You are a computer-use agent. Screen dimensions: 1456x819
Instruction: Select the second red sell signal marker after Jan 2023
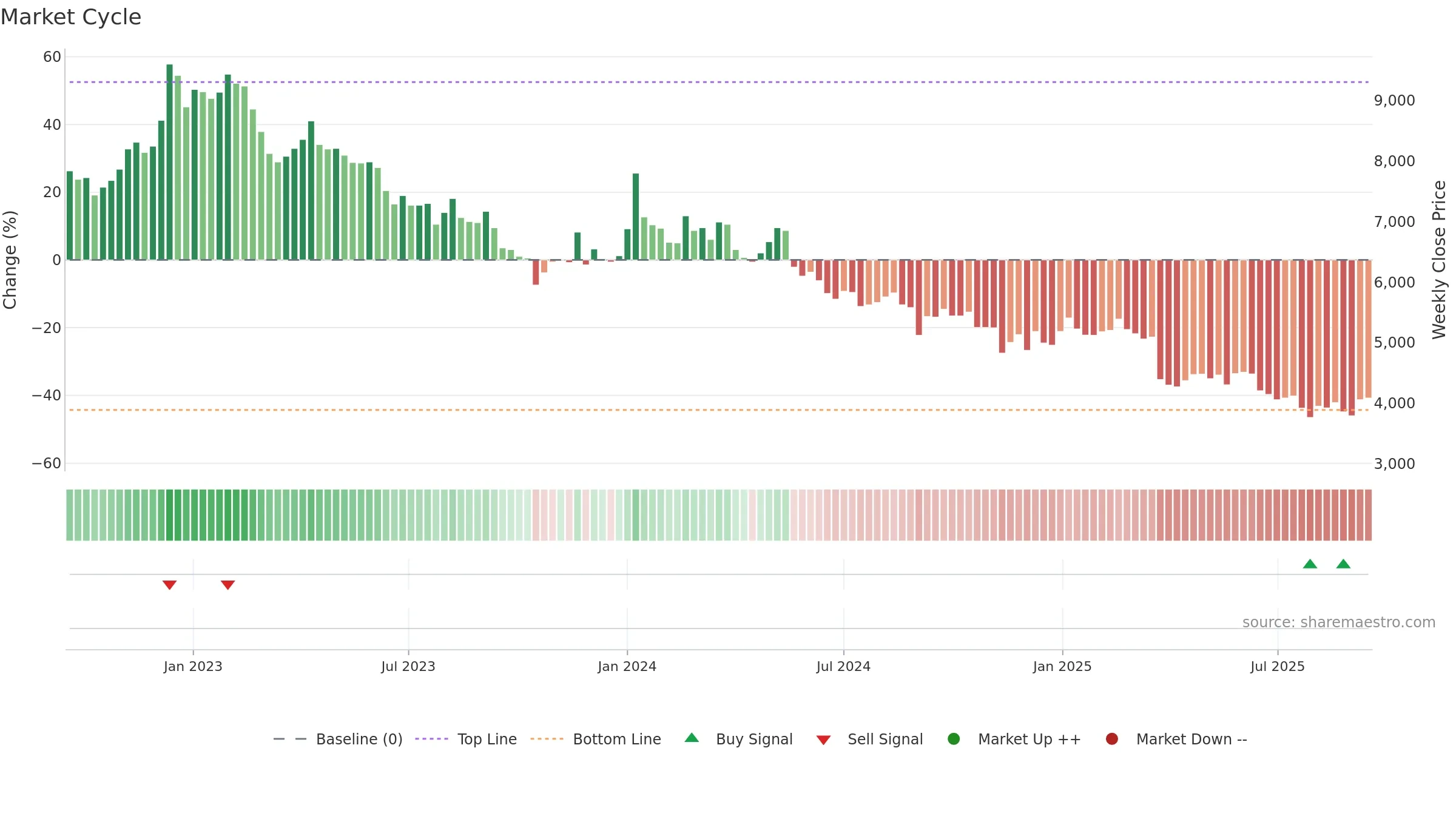tap(227, 585)
